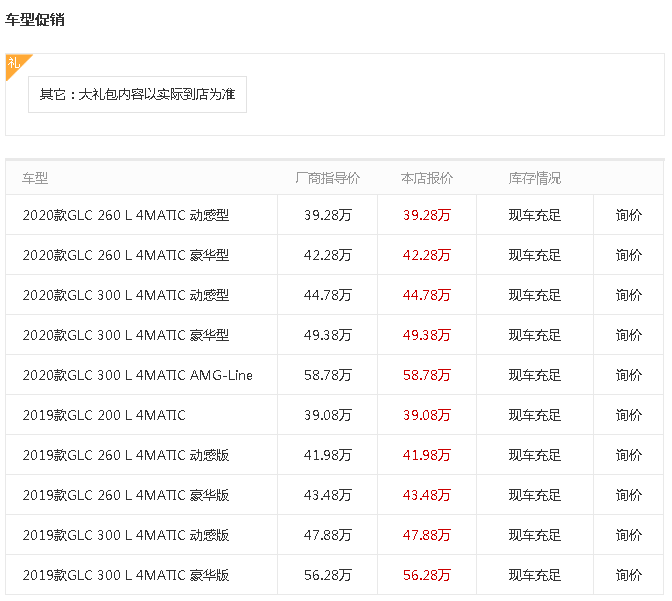Open 2019款GLC 260 L 4MATIC 动感版 model name

(126, 455)
